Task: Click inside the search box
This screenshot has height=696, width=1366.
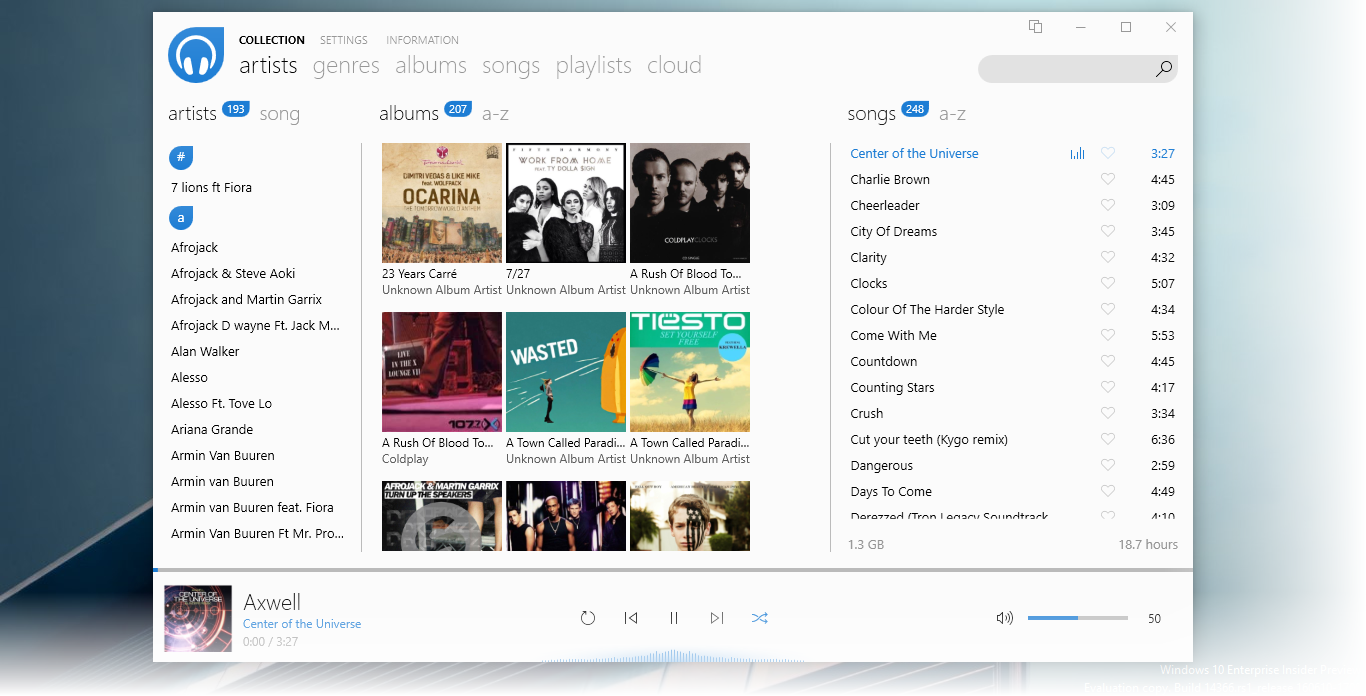Action: point(1078,69)
